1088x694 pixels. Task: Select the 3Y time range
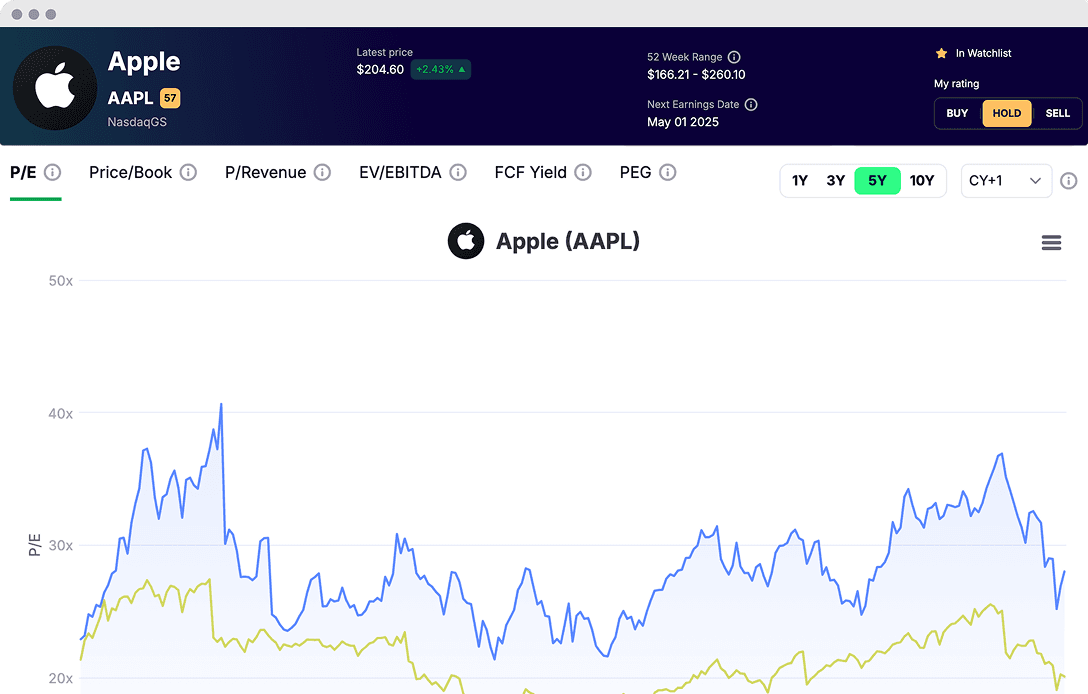(835, 180)
